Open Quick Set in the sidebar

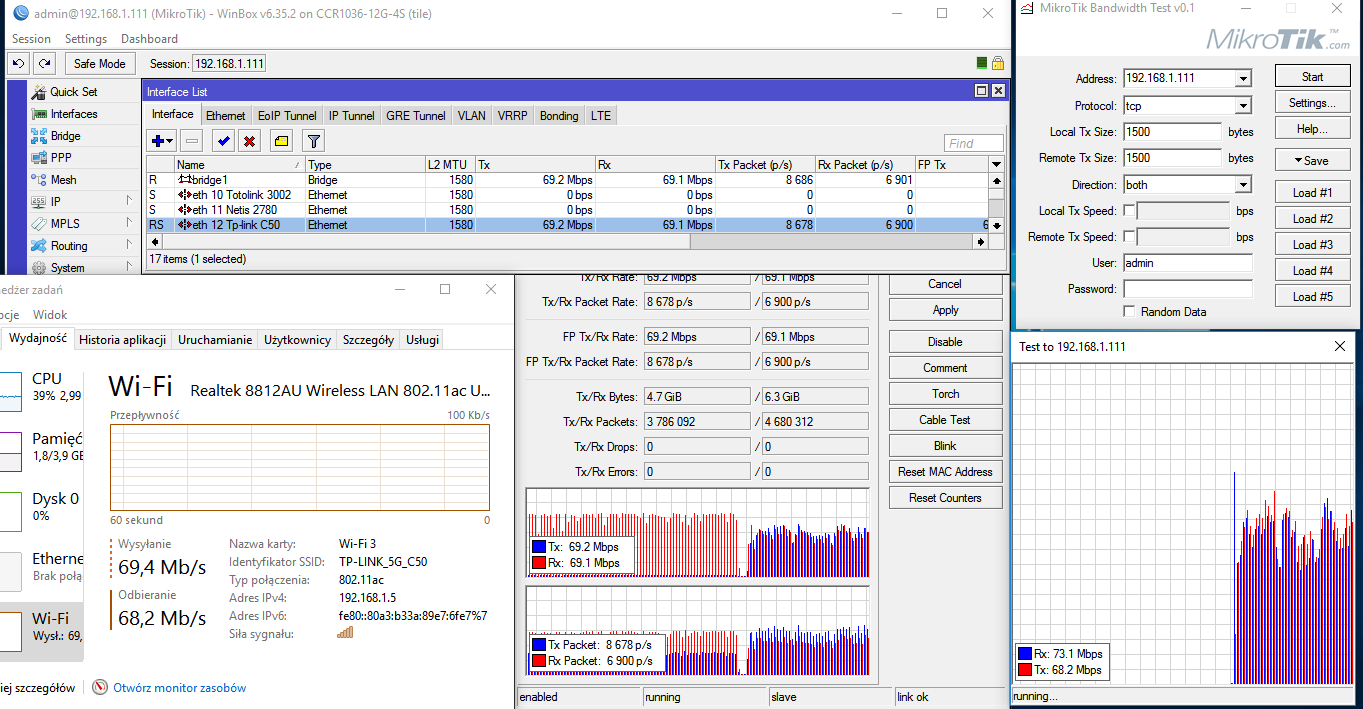(x=73, y=92)
